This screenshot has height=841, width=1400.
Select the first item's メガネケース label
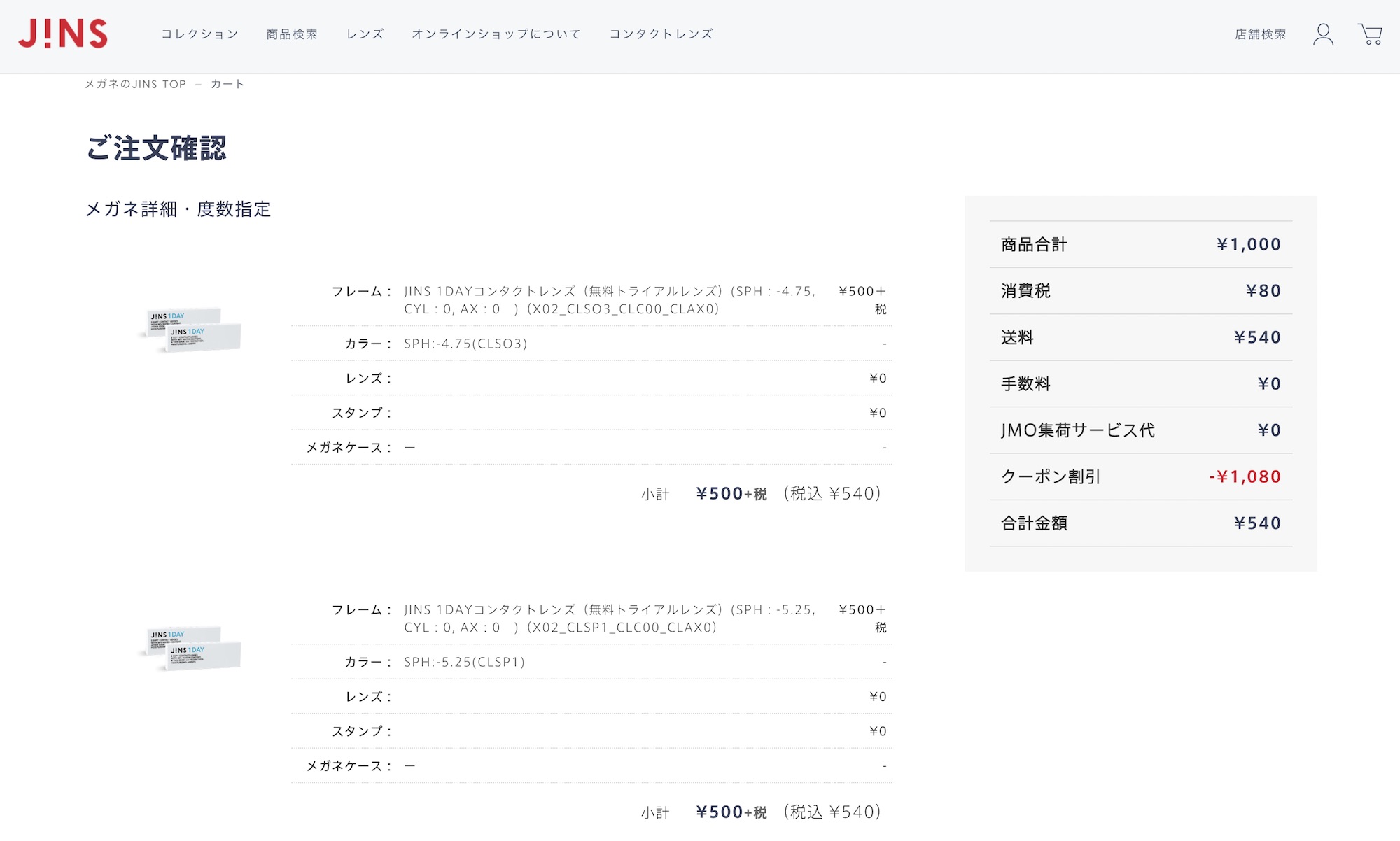[x=349, y=447]
